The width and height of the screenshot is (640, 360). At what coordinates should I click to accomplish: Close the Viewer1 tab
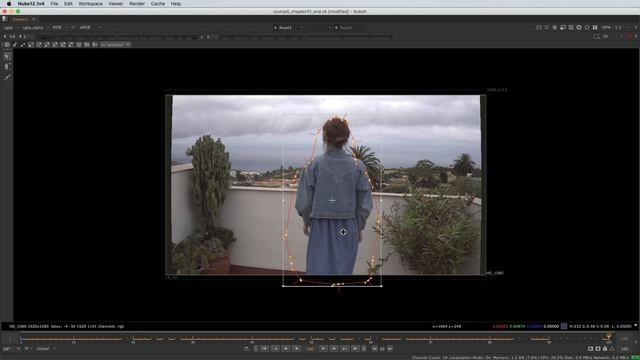(x=33, y=19)
